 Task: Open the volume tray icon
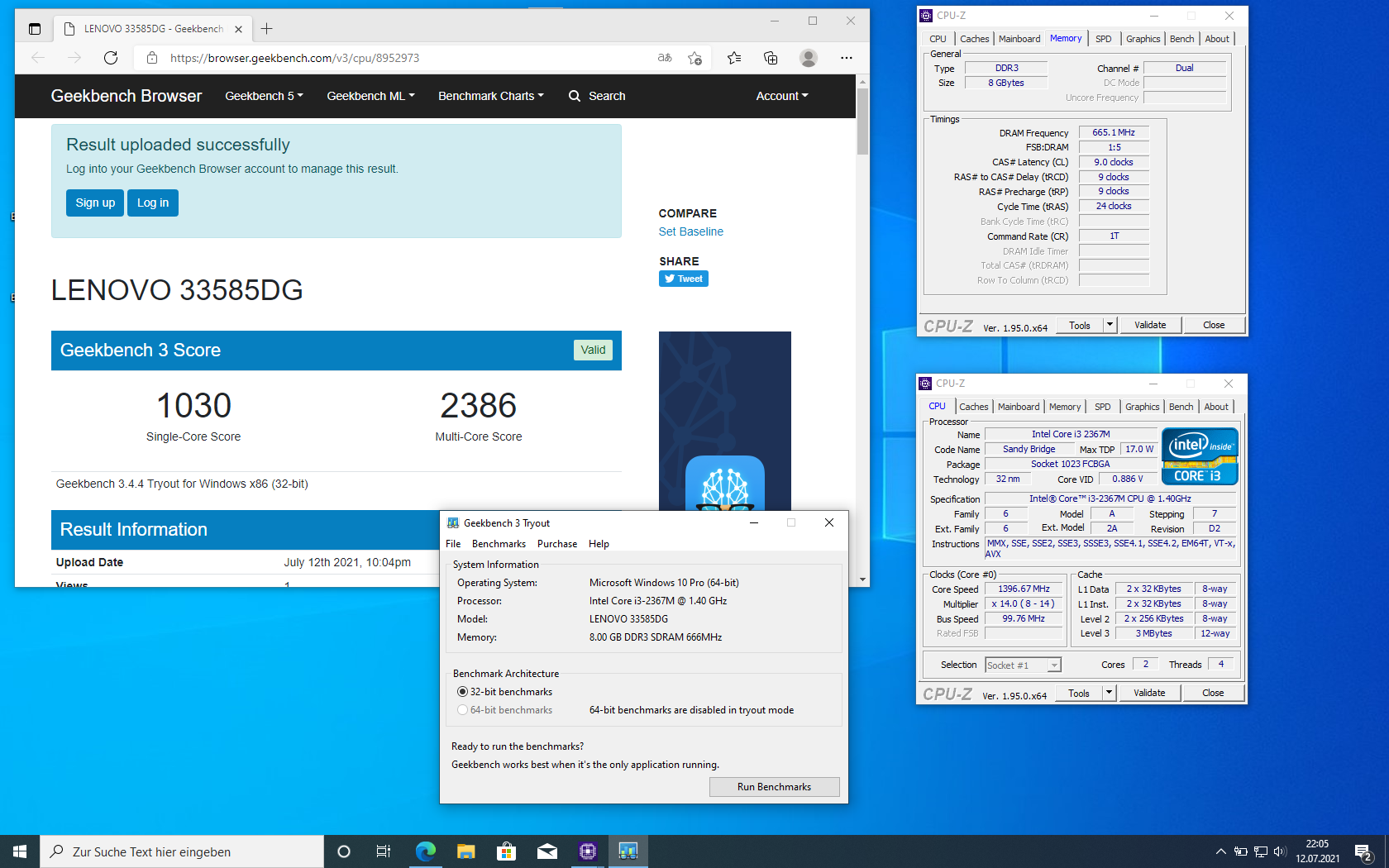pyautogui.click(x=1280, y=851)
